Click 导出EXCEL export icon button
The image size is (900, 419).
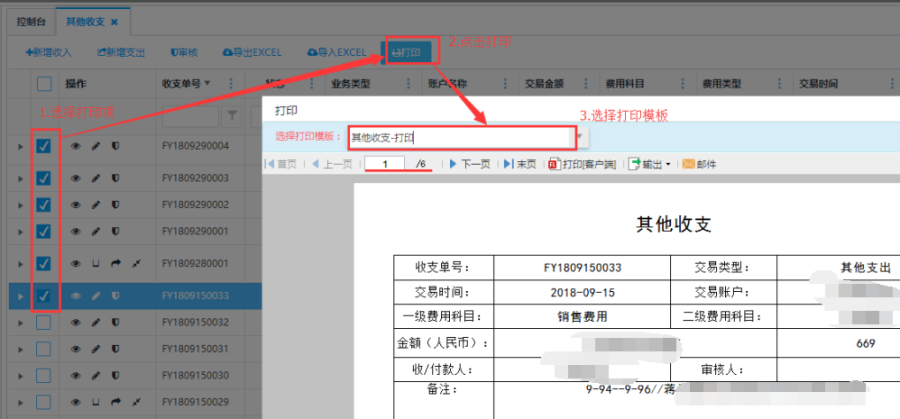(252, 52)
